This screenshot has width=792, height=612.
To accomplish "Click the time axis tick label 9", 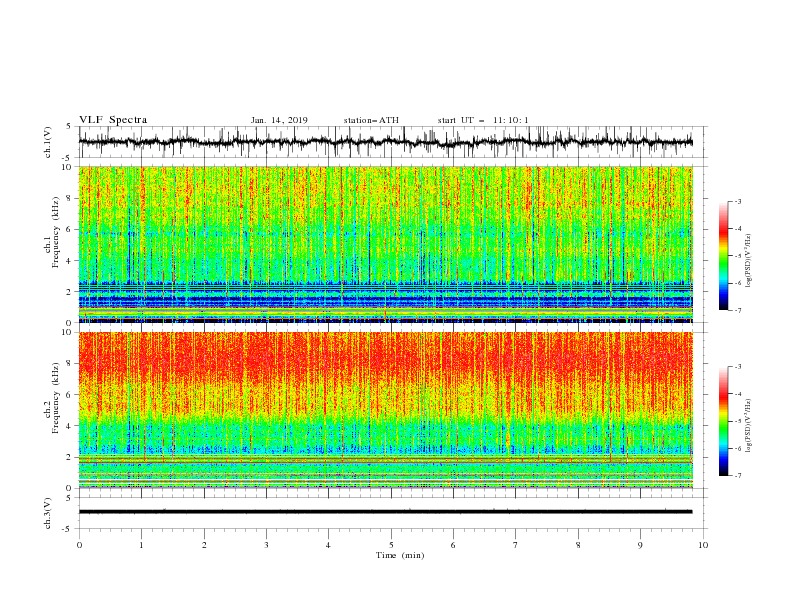I will point(640,545).
